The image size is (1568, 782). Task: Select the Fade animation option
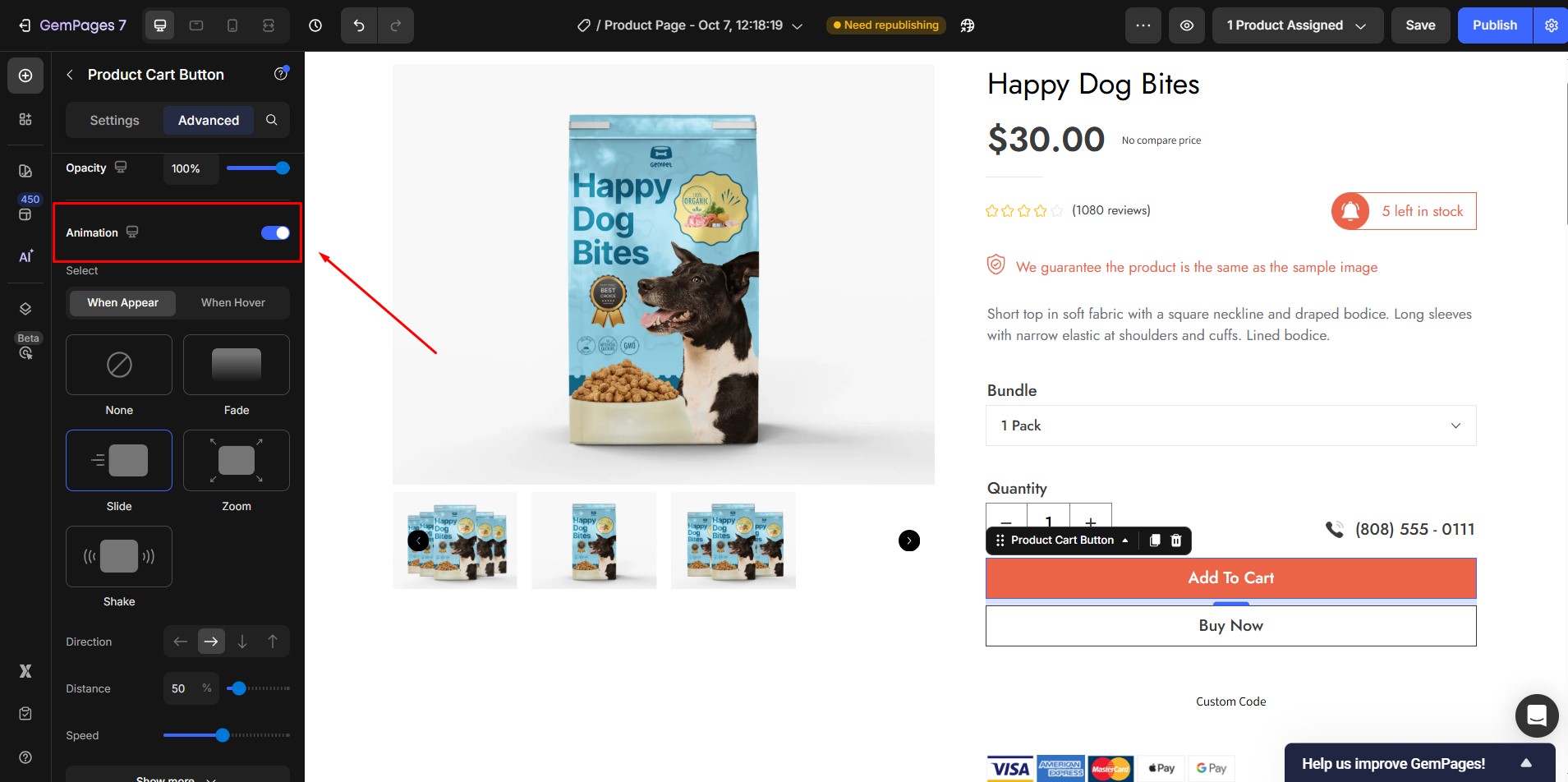pyautogui.click(x=237, y=366)
